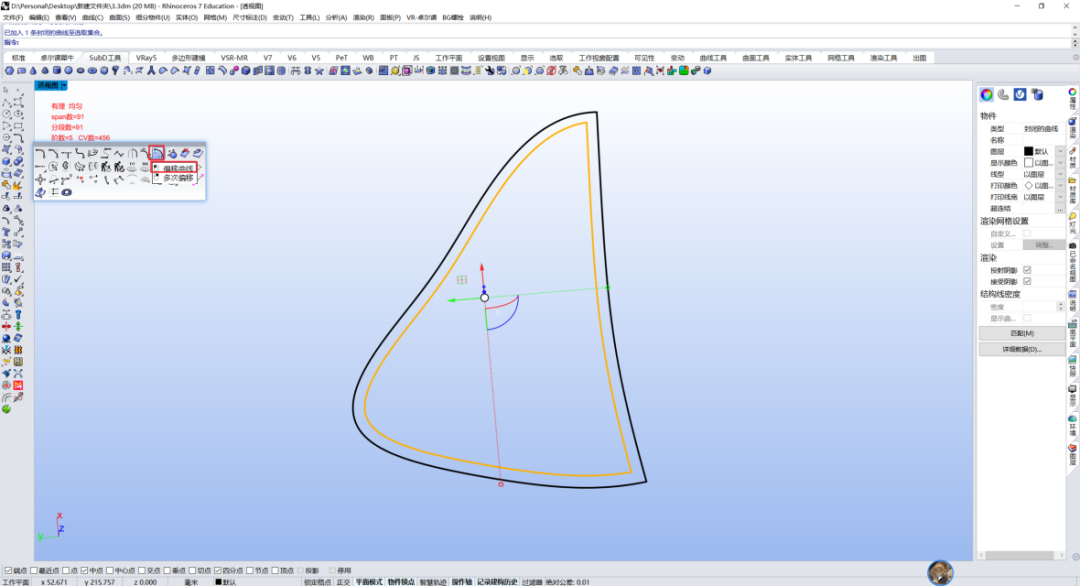The width and height of the screenshot is (1080, 586).
Task: Open the 透视图 viewport title dropdown arrow
Action: tap(64, 85)
